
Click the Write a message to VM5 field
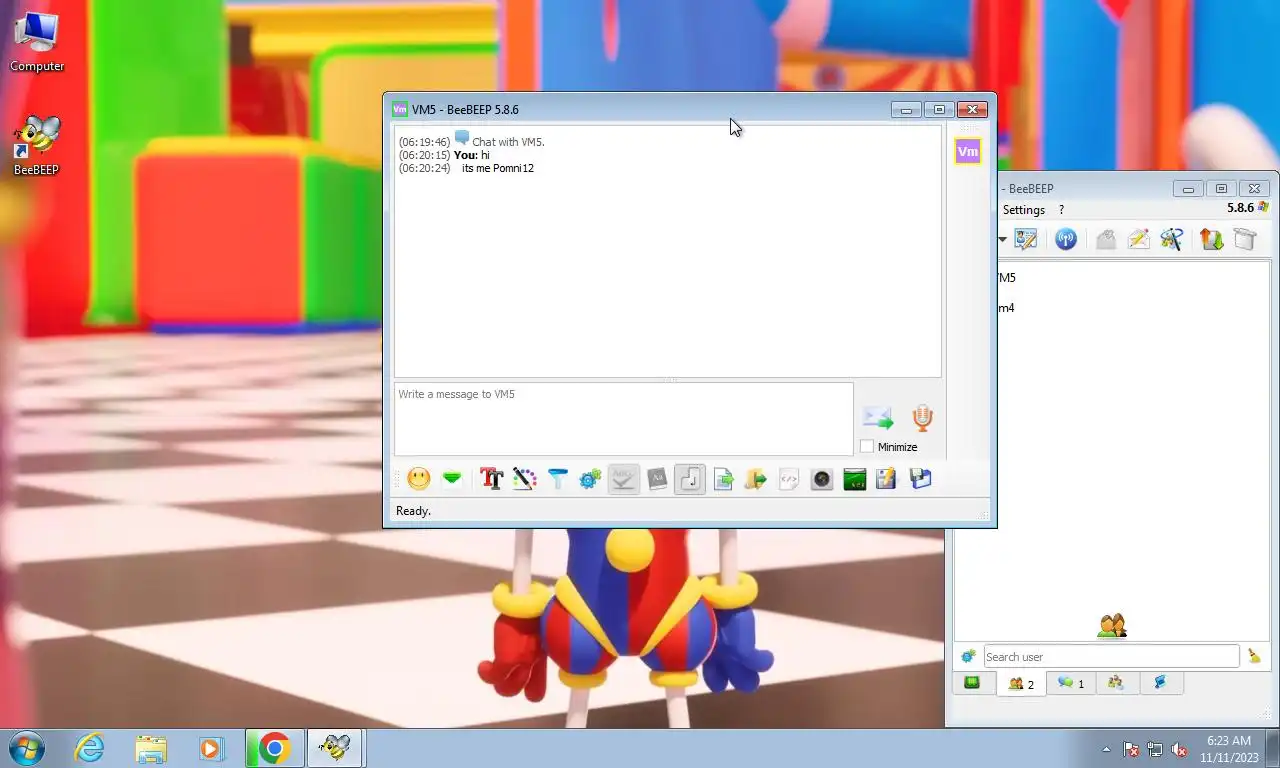pyautogui.click(x=623, y=419)
